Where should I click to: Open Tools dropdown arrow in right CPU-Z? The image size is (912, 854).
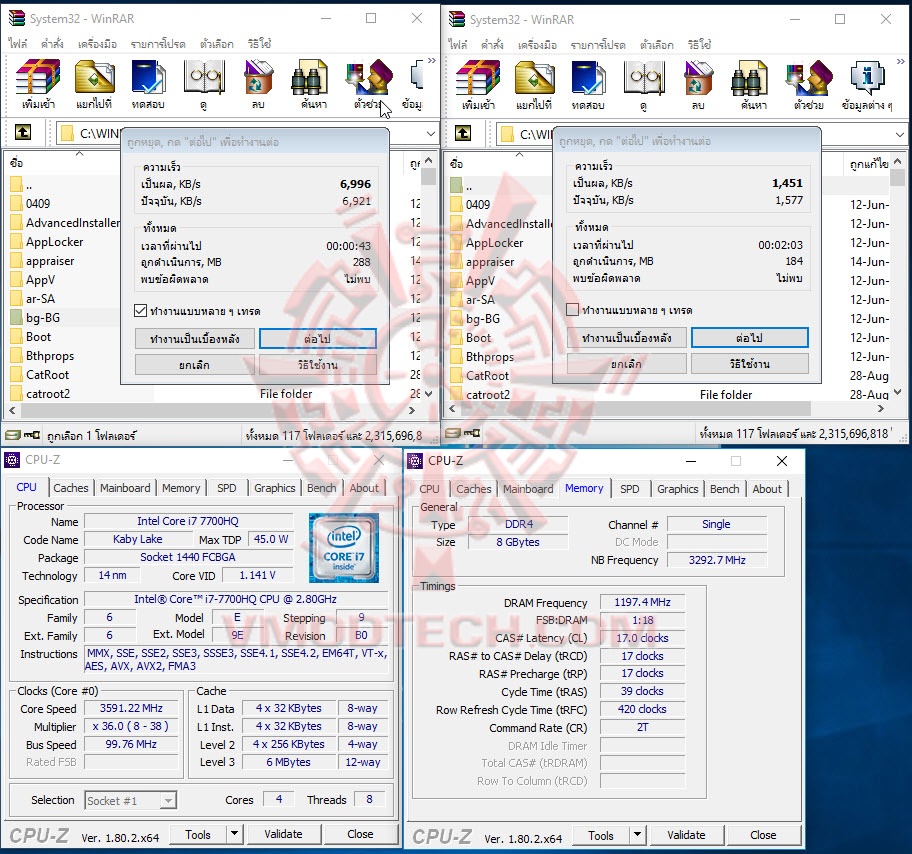[x=637, y=835]
